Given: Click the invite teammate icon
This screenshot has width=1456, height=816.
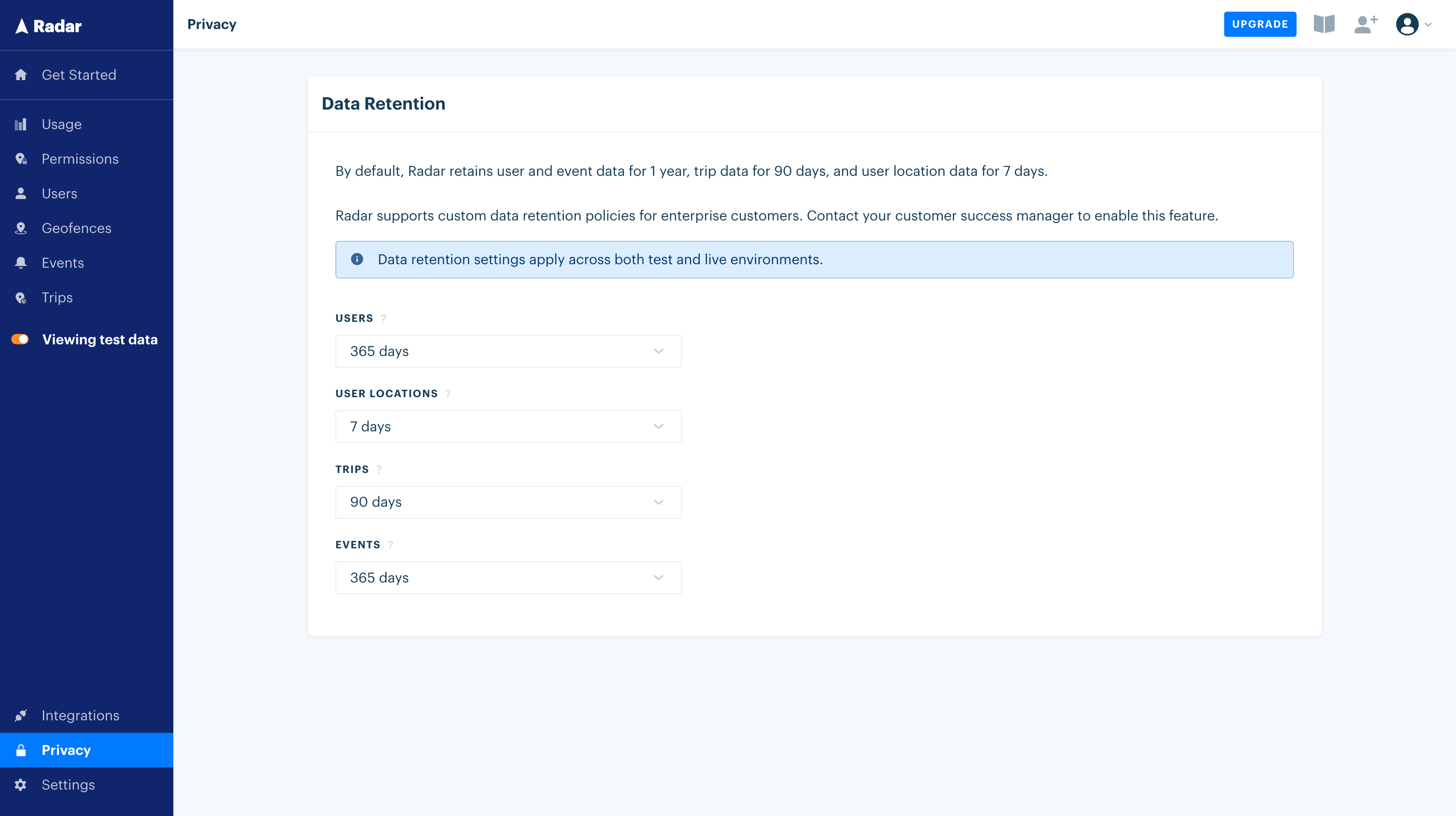Looking at the screenshot, I should [1365, 24].
